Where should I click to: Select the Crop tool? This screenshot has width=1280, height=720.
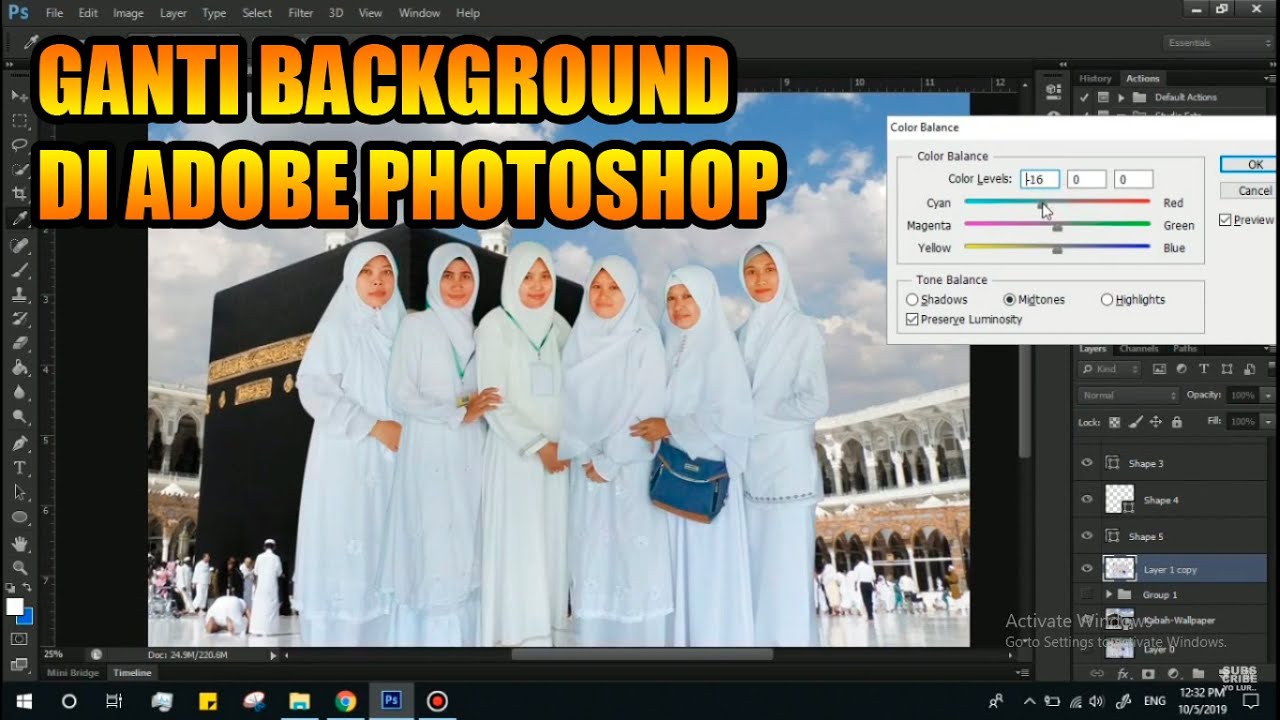[x=19, y=194]
